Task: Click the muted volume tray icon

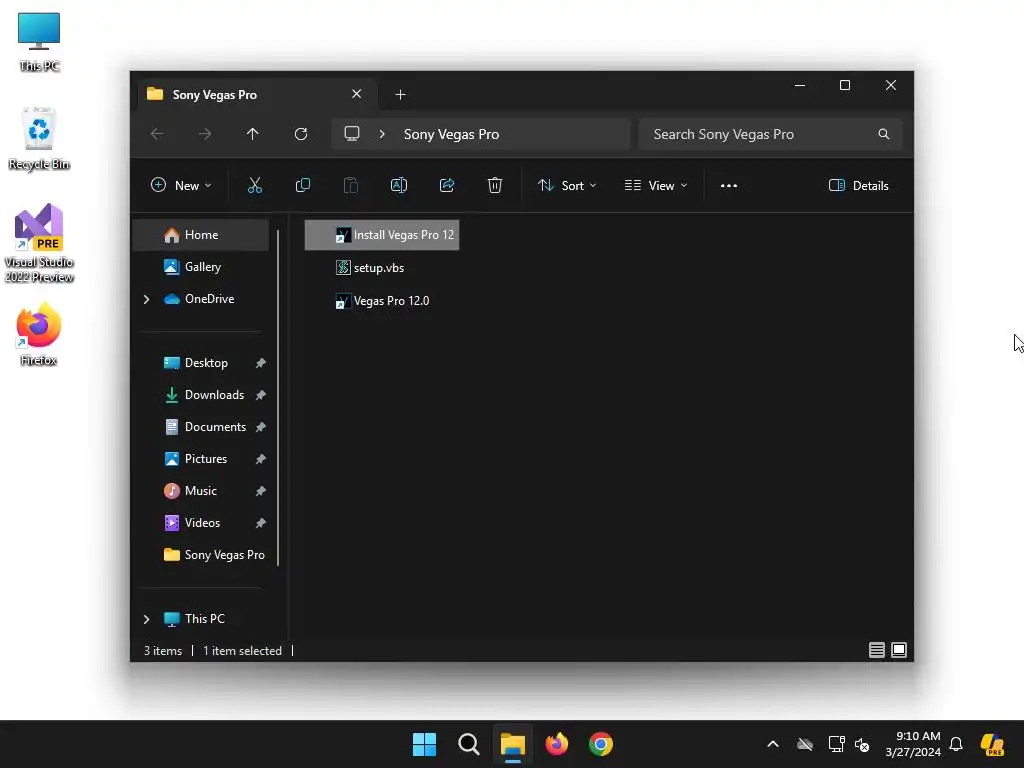Action: 862,744
